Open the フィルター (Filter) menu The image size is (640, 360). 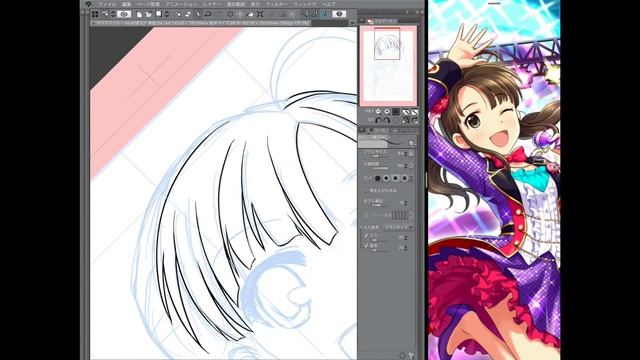[x=277, y=4]
